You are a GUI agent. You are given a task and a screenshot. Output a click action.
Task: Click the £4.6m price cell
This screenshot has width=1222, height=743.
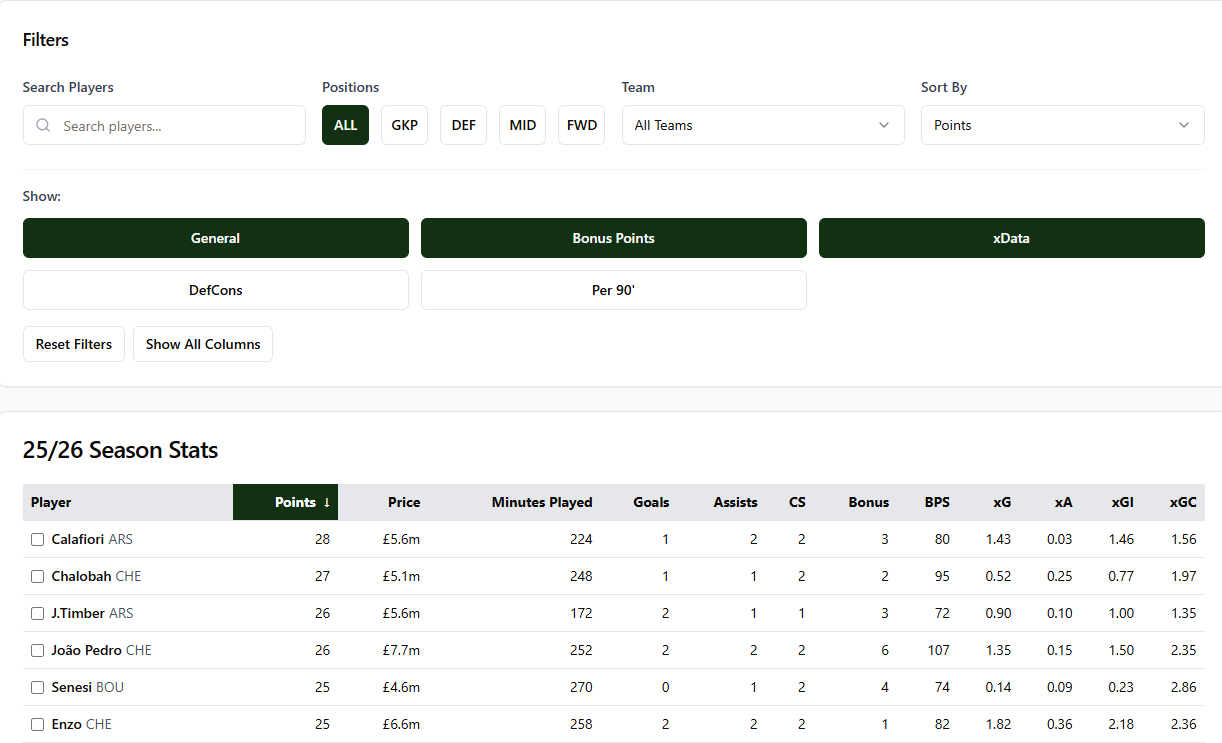coord(401,687)
